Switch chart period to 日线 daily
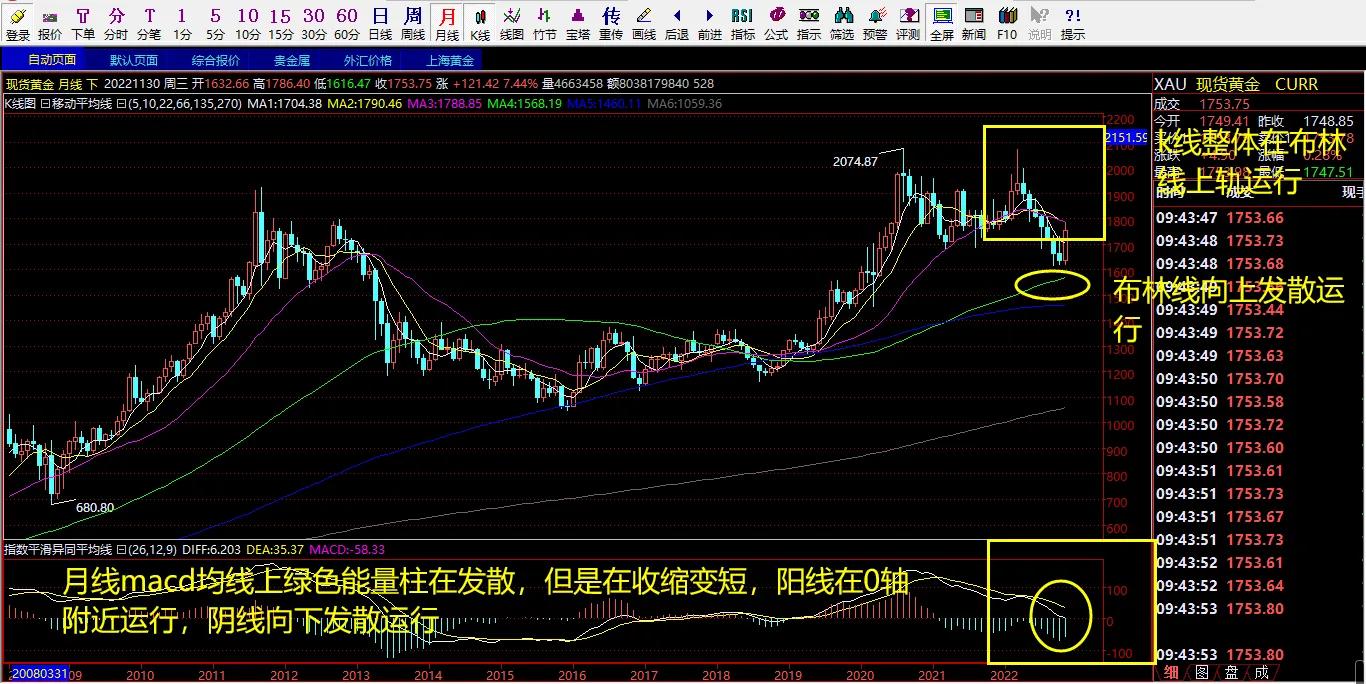 coord(379,20)
